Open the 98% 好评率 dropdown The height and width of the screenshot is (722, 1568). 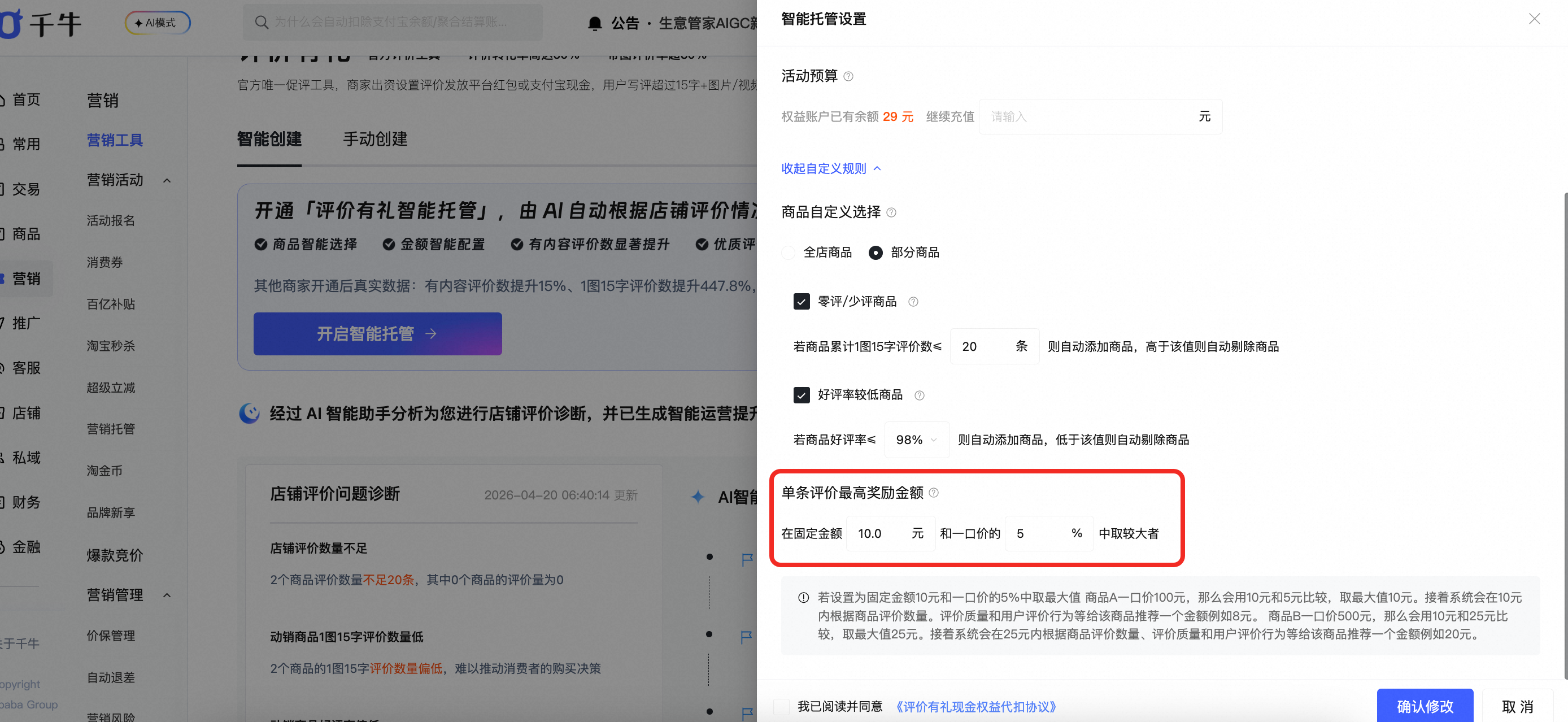(x=916, y=440)
